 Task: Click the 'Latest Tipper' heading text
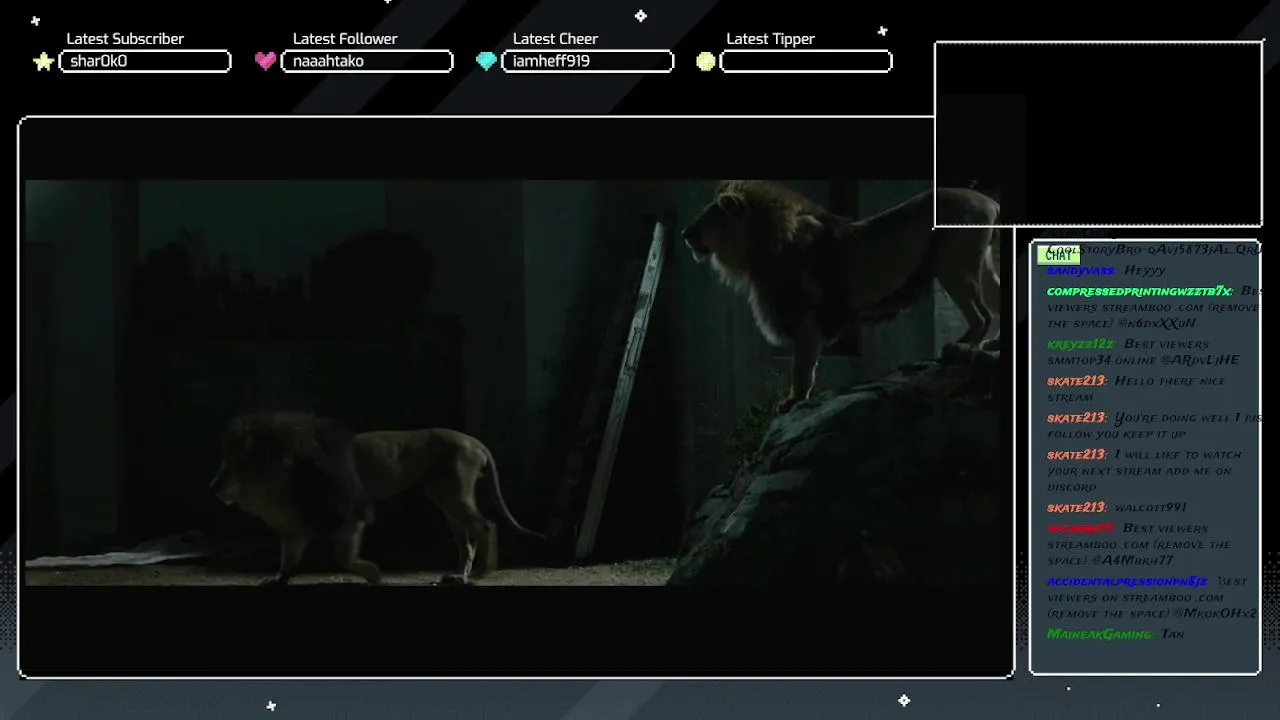(770, 39)
